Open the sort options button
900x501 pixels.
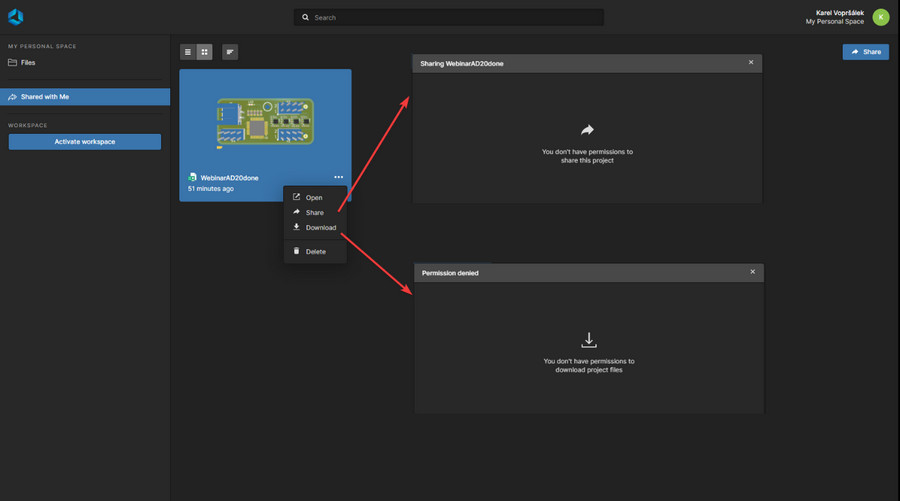tap(230, 52)
